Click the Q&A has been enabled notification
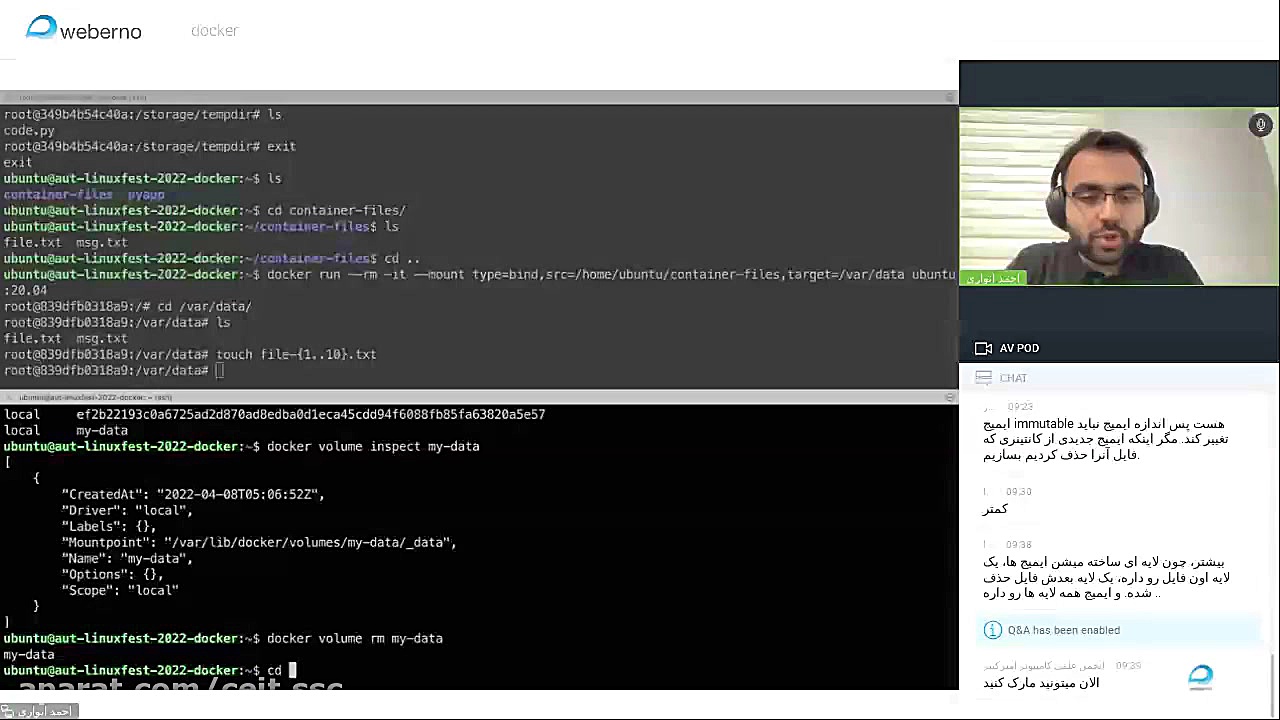Image resolution: width=1280 pixels, height=720 pixels. pos(1064,630)
